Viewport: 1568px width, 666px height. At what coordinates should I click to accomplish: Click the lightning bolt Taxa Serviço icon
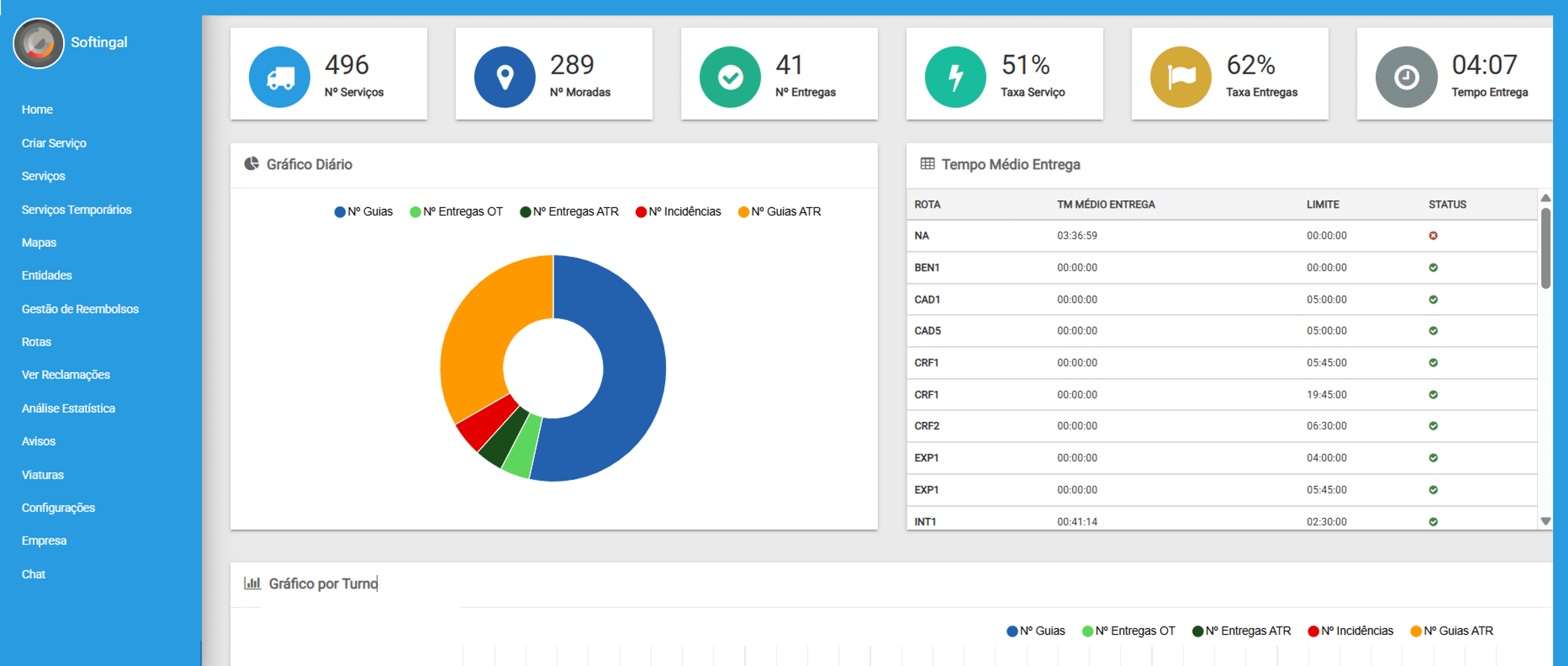pyautogui.click(x=955, y=77)
